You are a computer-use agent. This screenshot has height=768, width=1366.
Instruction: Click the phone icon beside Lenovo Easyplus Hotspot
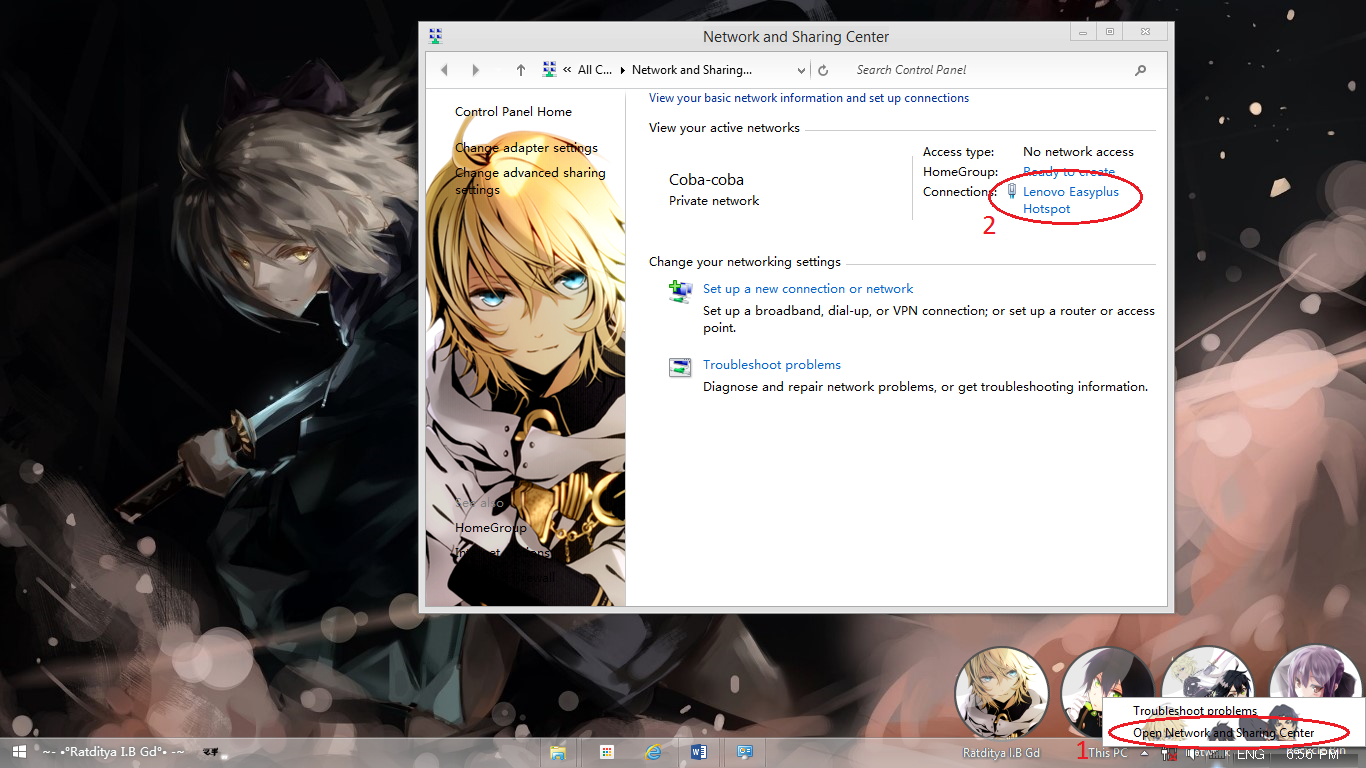pos(1010,191)
